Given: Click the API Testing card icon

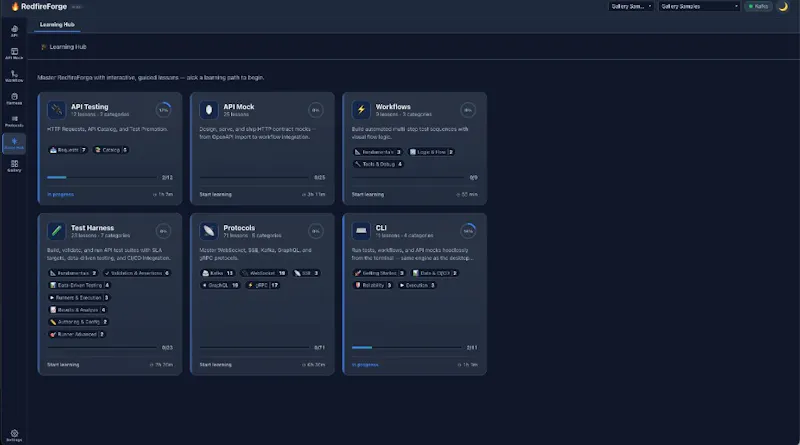Looking at the screenshot, I should [56, 110].
